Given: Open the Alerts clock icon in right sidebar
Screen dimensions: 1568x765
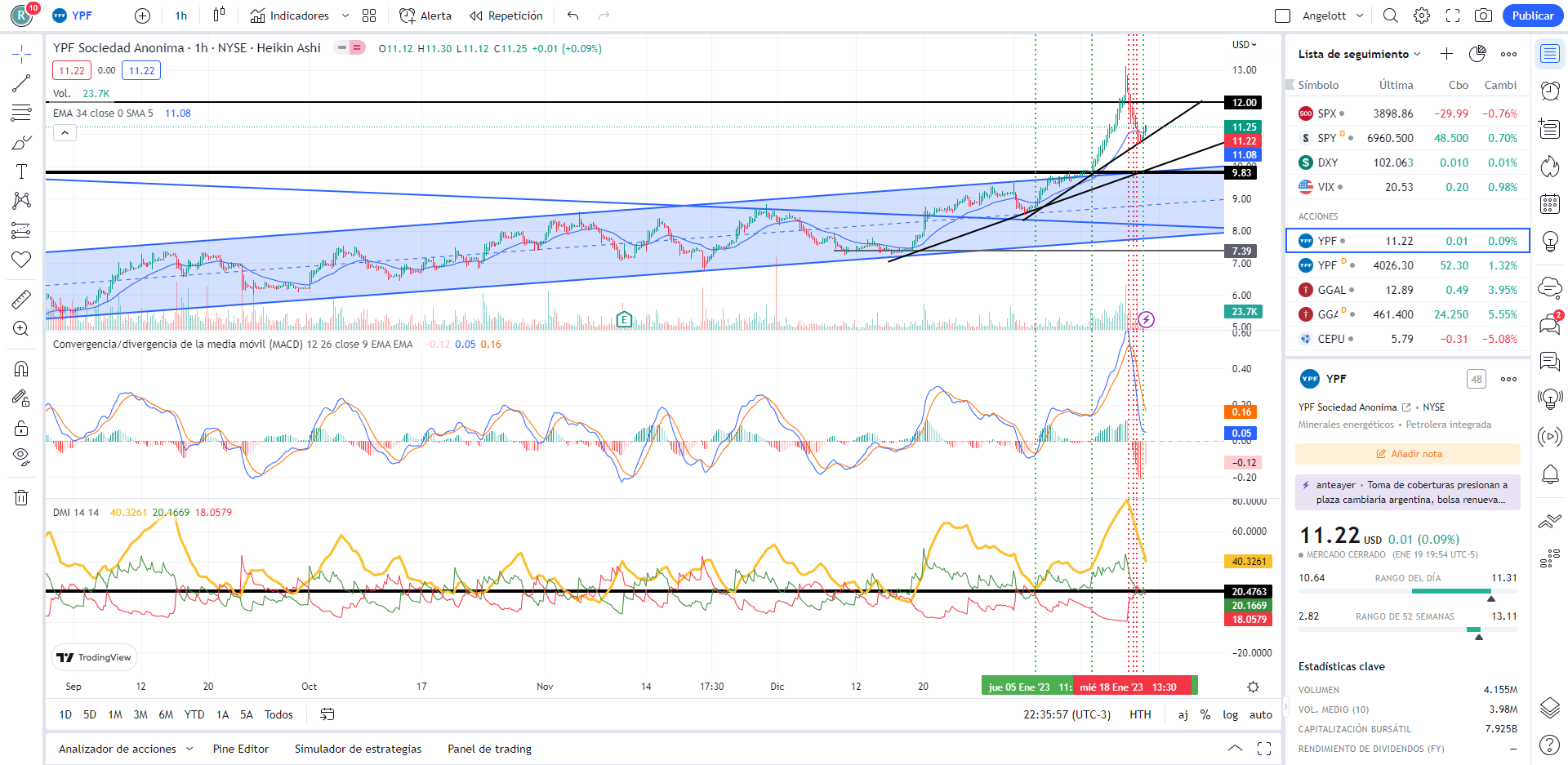Looking at the screenshot, I should click(1549, 90).
